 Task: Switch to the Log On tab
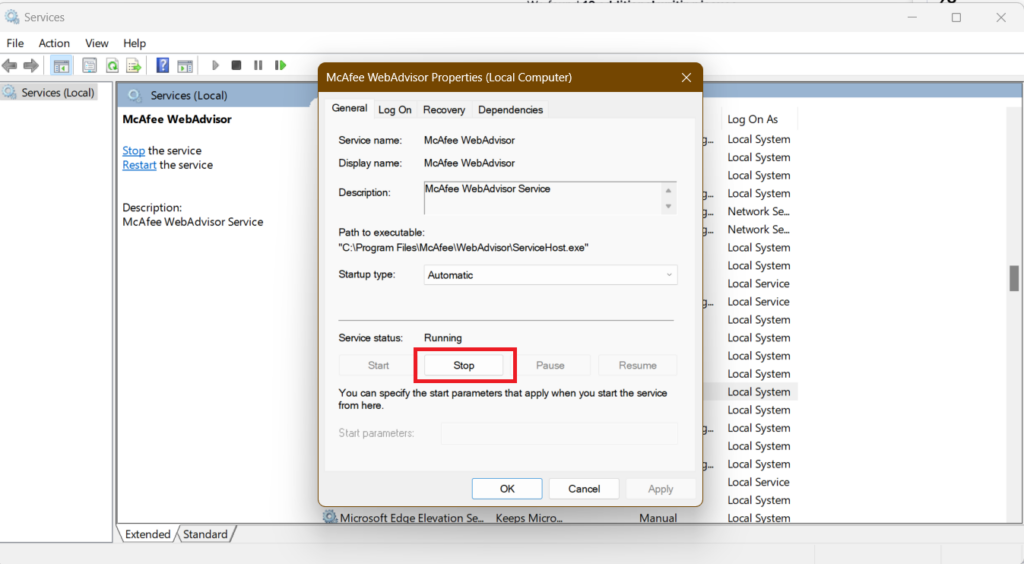point(394,110)
